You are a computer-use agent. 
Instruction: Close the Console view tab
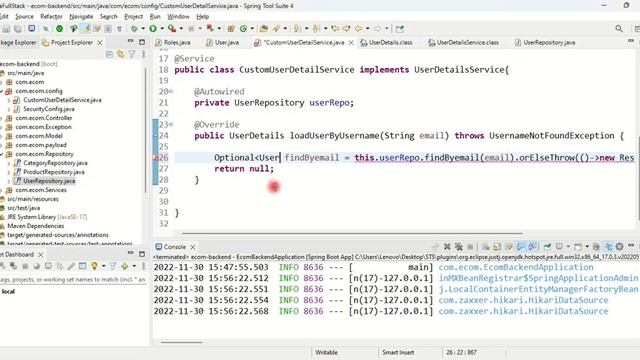[193, 247]
